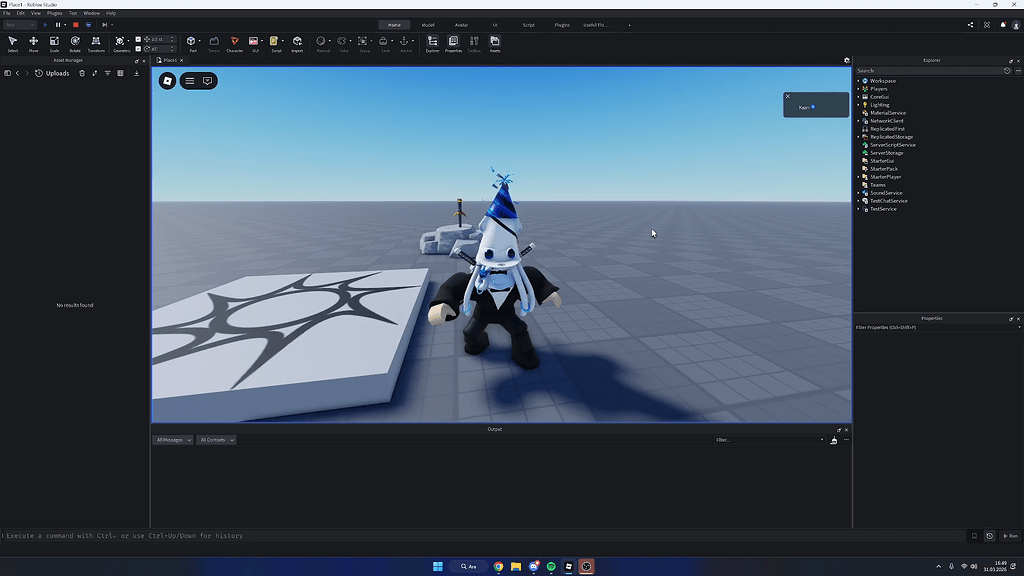
Task: Insert a Part from toolbar
Action: coord(191,43)
